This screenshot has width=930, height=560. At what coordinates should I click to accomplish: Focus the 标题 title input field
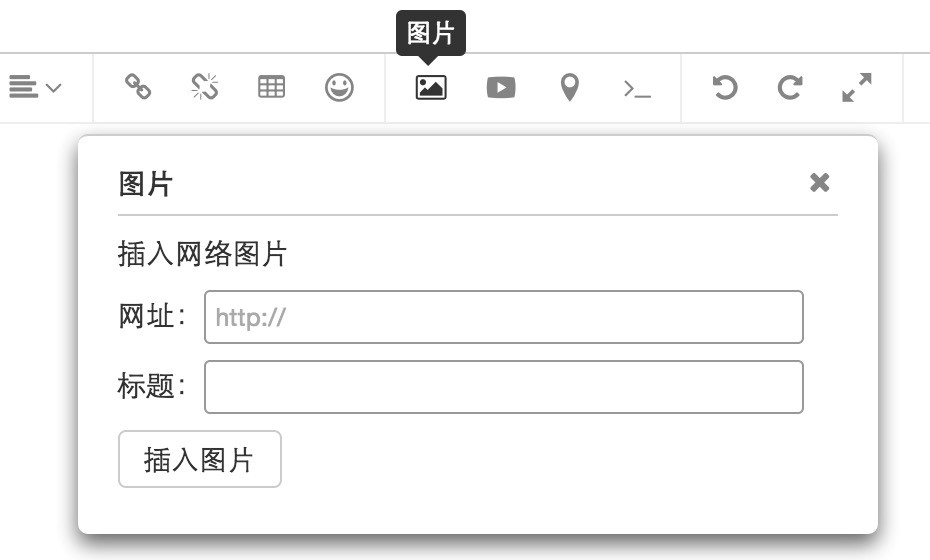[x=504, y=387]
